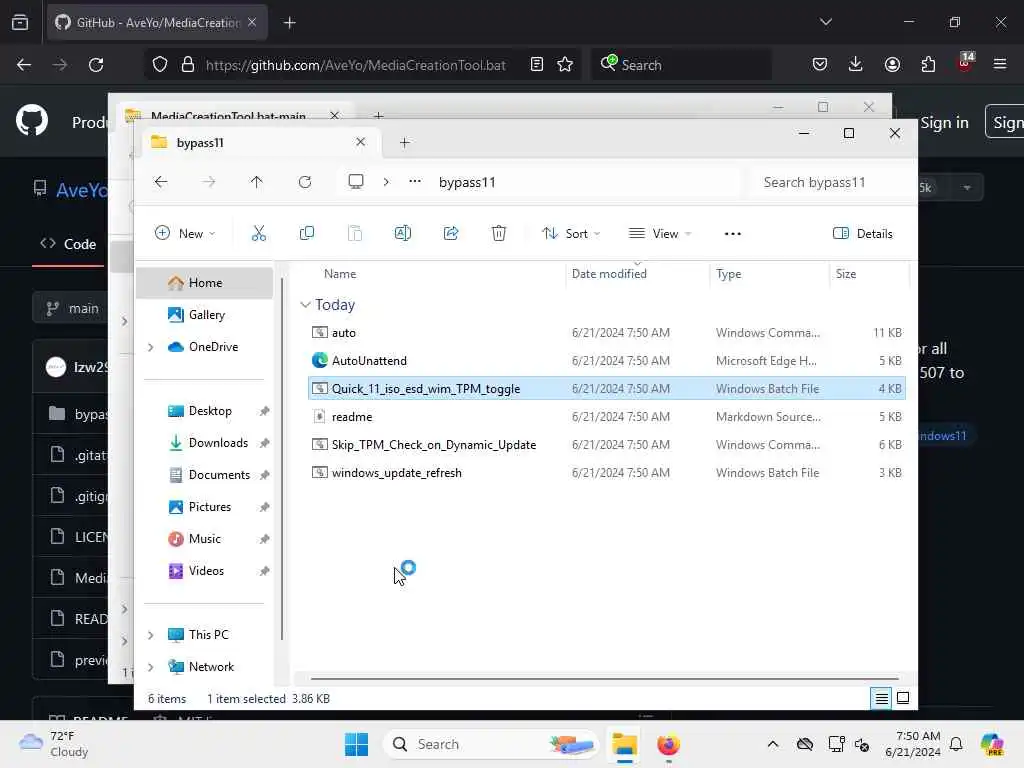Open Firefox account icon
The height and width of the screenshot is (768, 1024).
click(892, 64)
